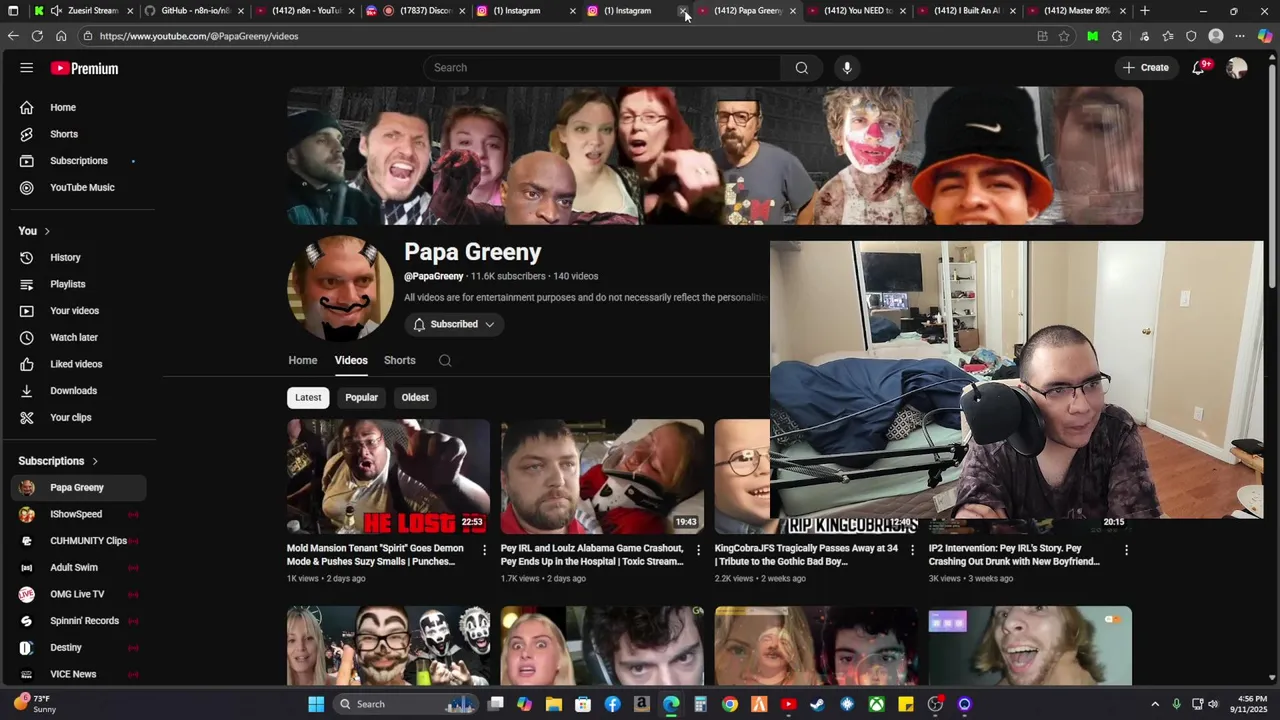Select the Popular filter chip
1280x720 pixels.
coord(361,397)
